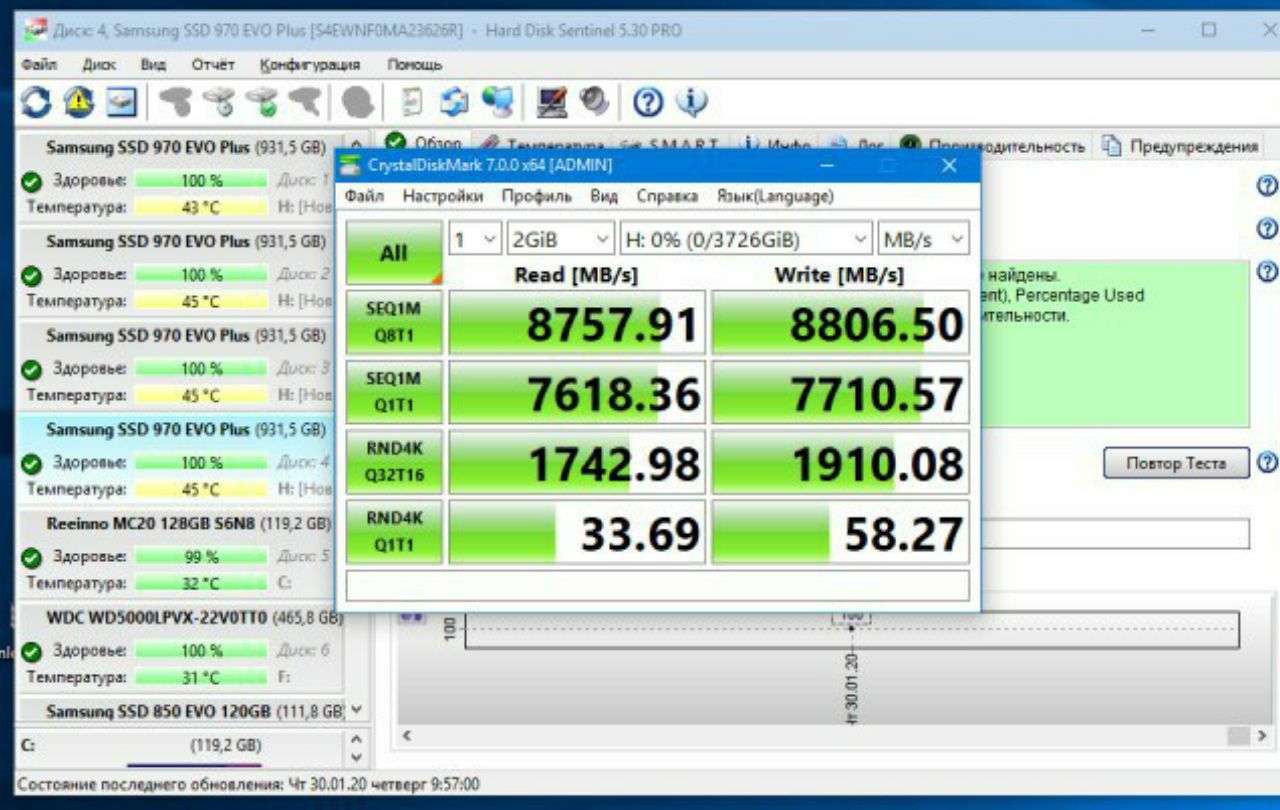
Task: Click the 1742.98 RND4K read result
Action: 577,462
